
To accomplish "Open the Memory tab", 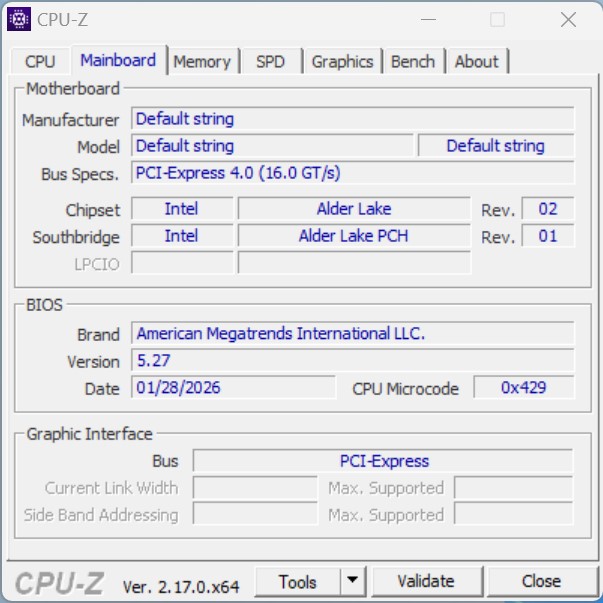I will (x=202, y=61).
